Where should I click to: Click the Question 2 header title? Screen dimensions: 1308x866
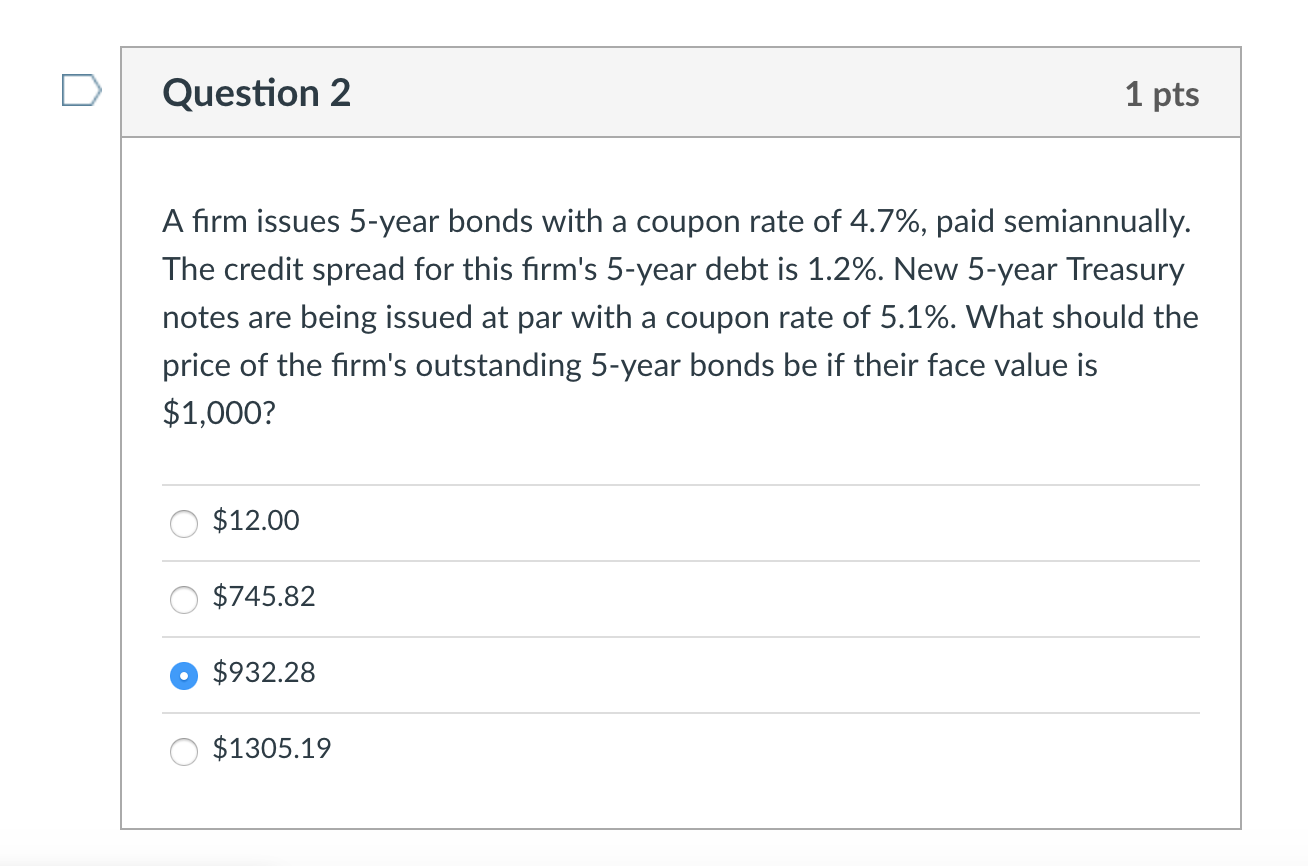[x=256, y=92]
